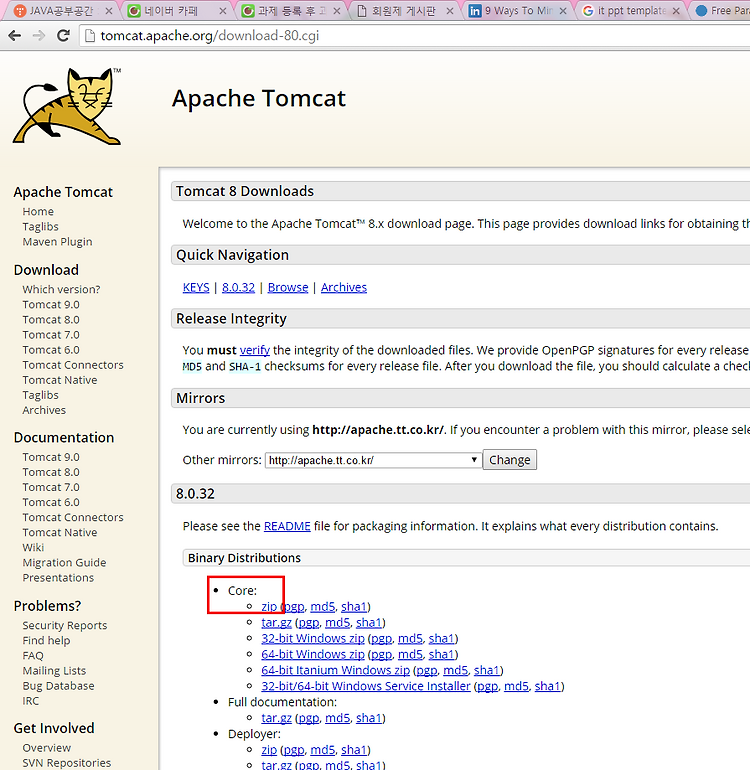The height and width of the screenshot is (770, 750).
Task: Open Tomcat 6.0 under Download
Action: (51, 350)
